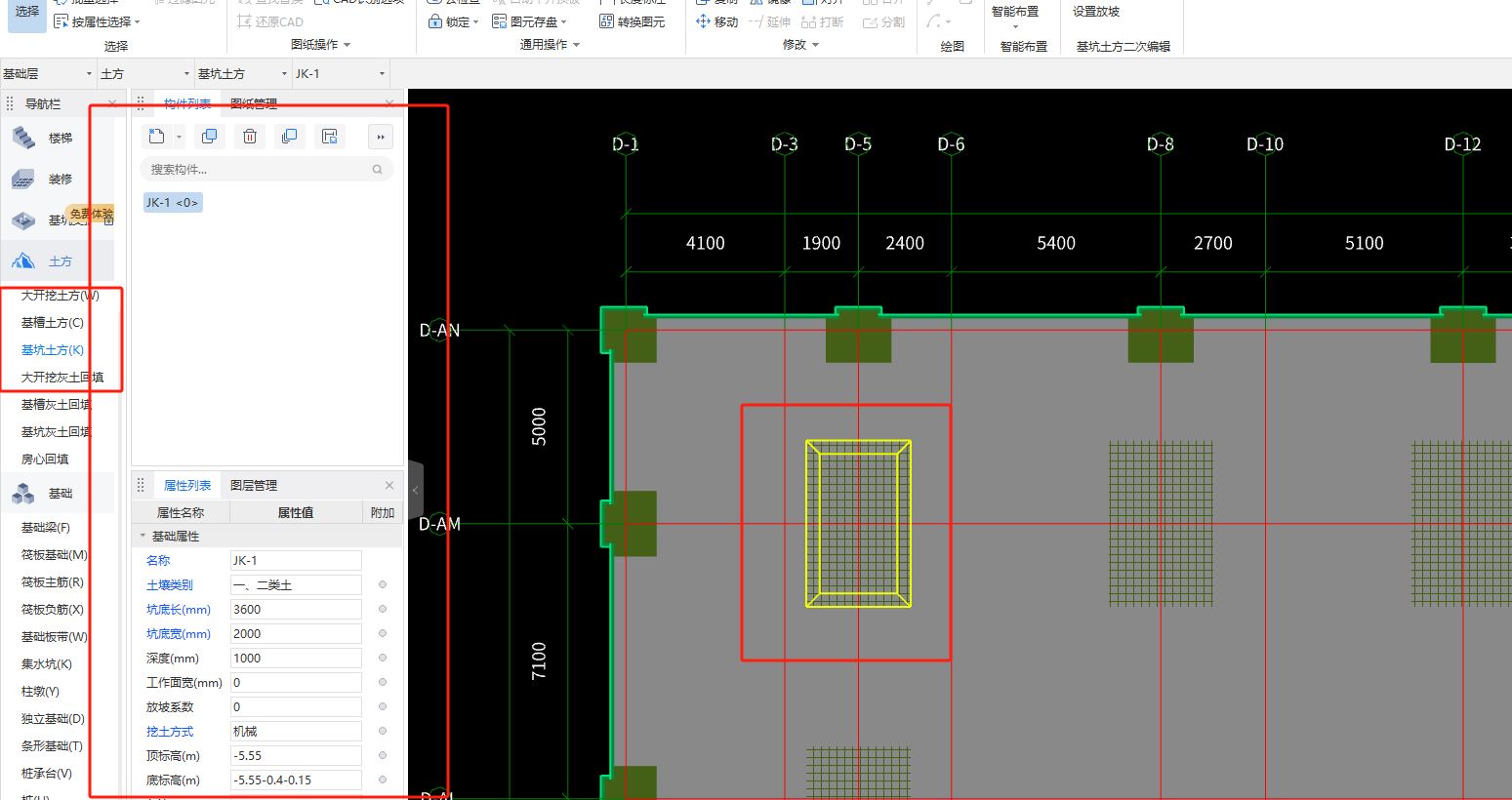Switch to the 图层管理 tab
This screenshot has height=800, width=1512.
coord(254,485)
